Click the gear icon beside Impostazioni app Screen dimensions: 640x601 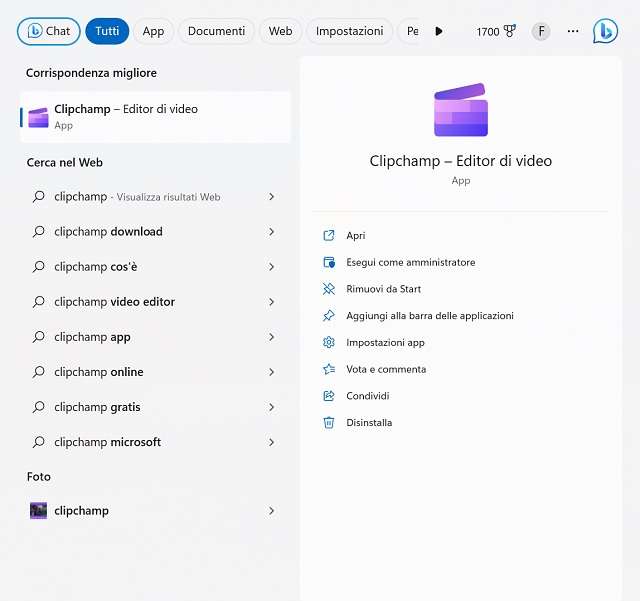329,342
